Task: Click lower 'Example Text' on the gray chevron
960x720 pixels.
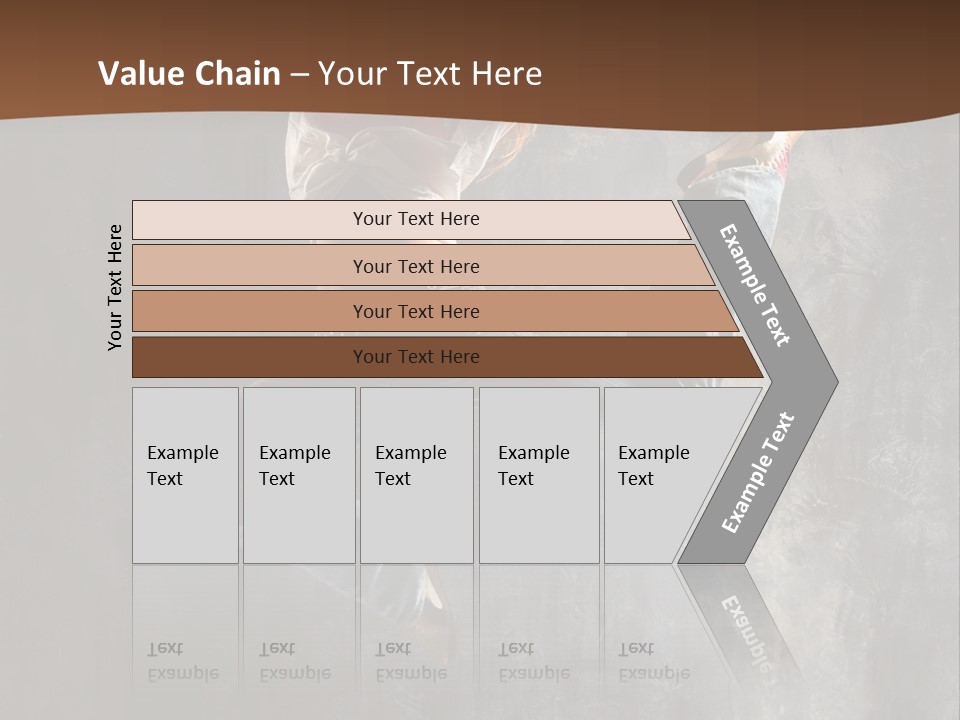Action: (757, 473)
